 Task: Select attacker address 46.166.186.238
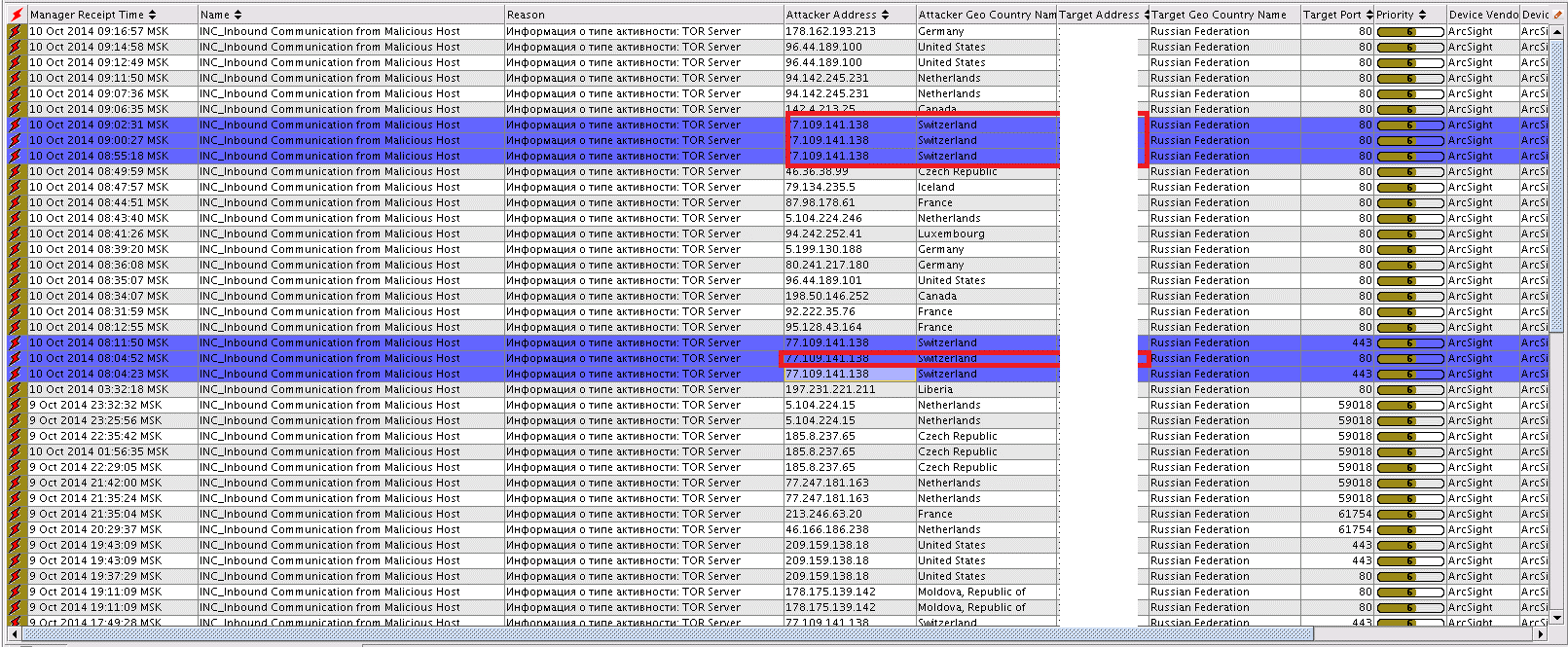pyautogui.click(x=827, y=529)
